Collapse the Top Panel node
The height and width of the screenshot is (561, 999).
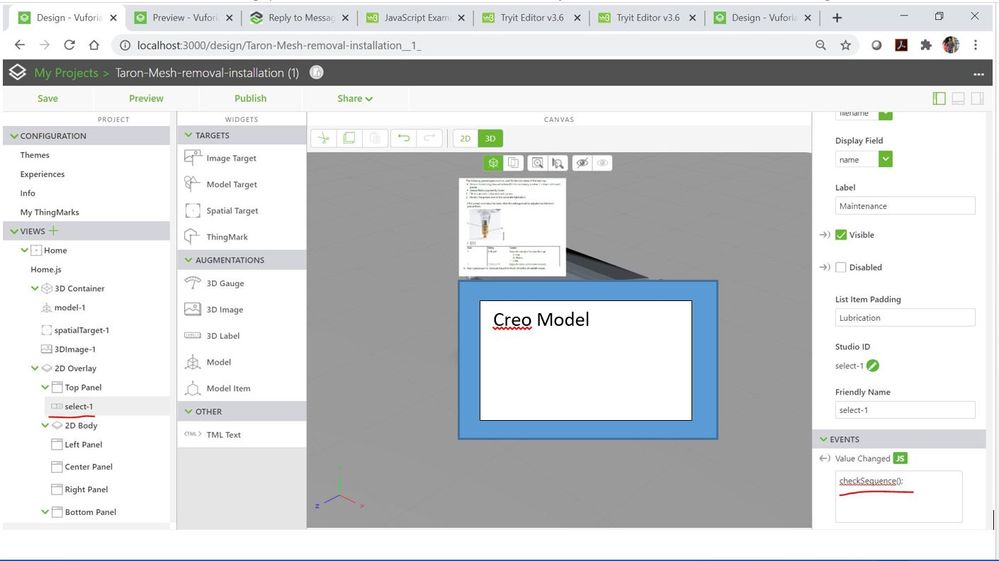pos(45,387)
